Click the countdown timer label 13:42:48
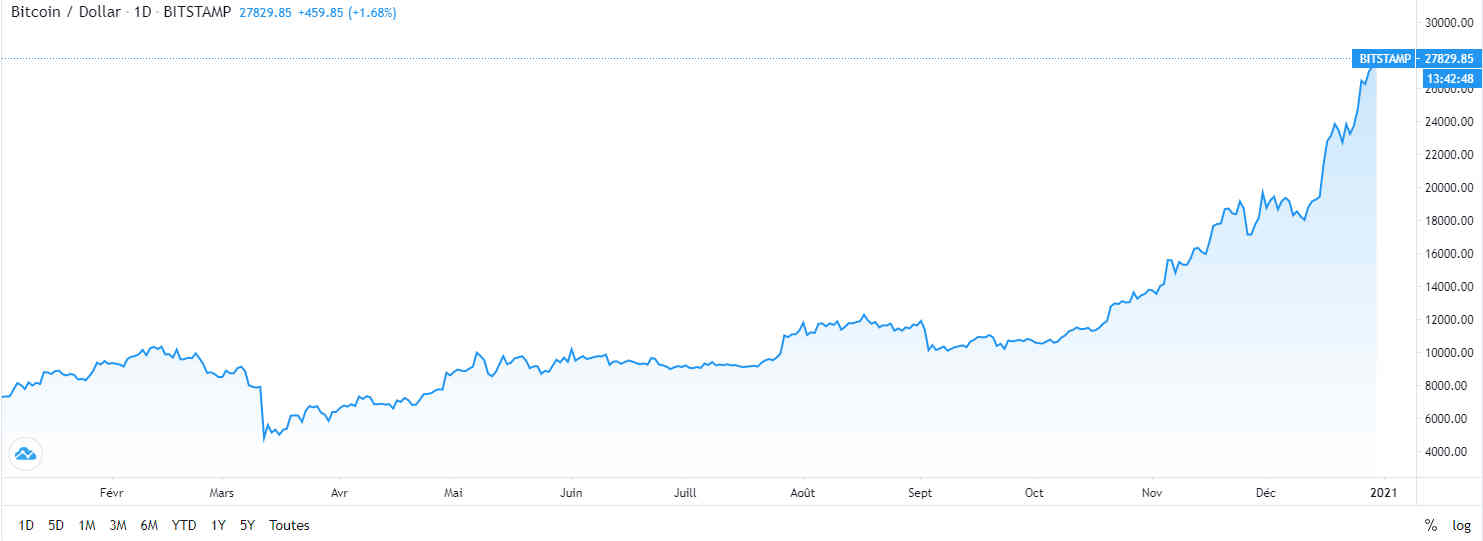This screenshot has height=541, width=1483. click(x=1449, y=78)
